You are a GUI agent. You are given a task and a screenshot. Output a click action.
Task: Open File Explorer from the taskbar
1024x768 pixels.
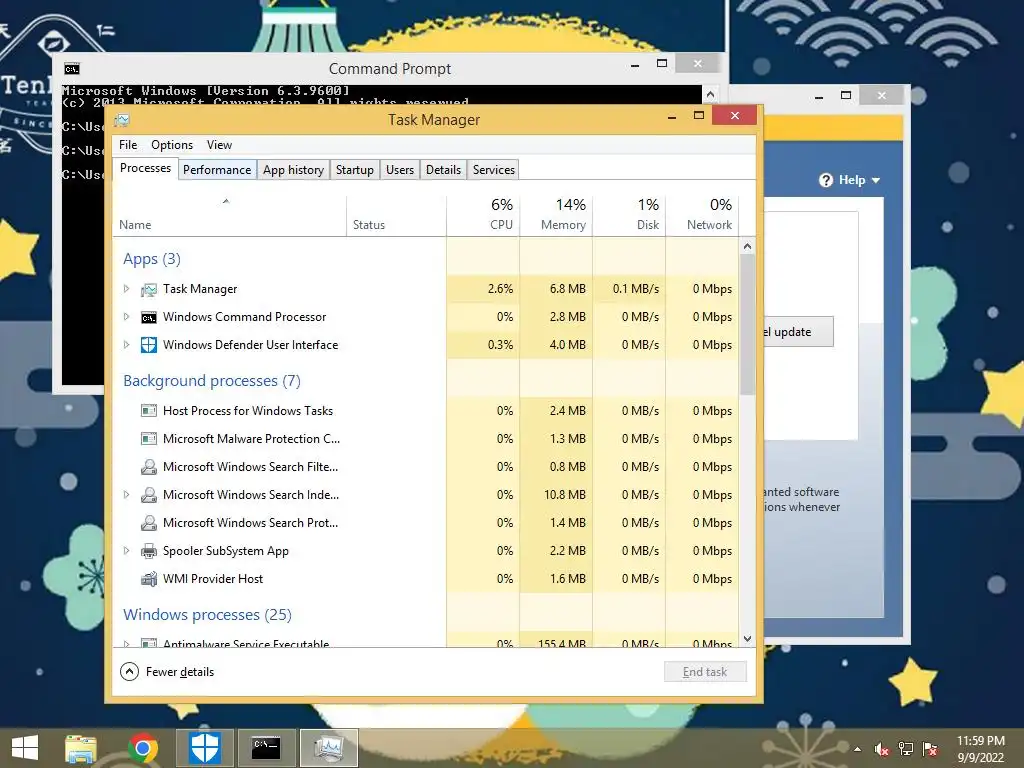point(80,748)
